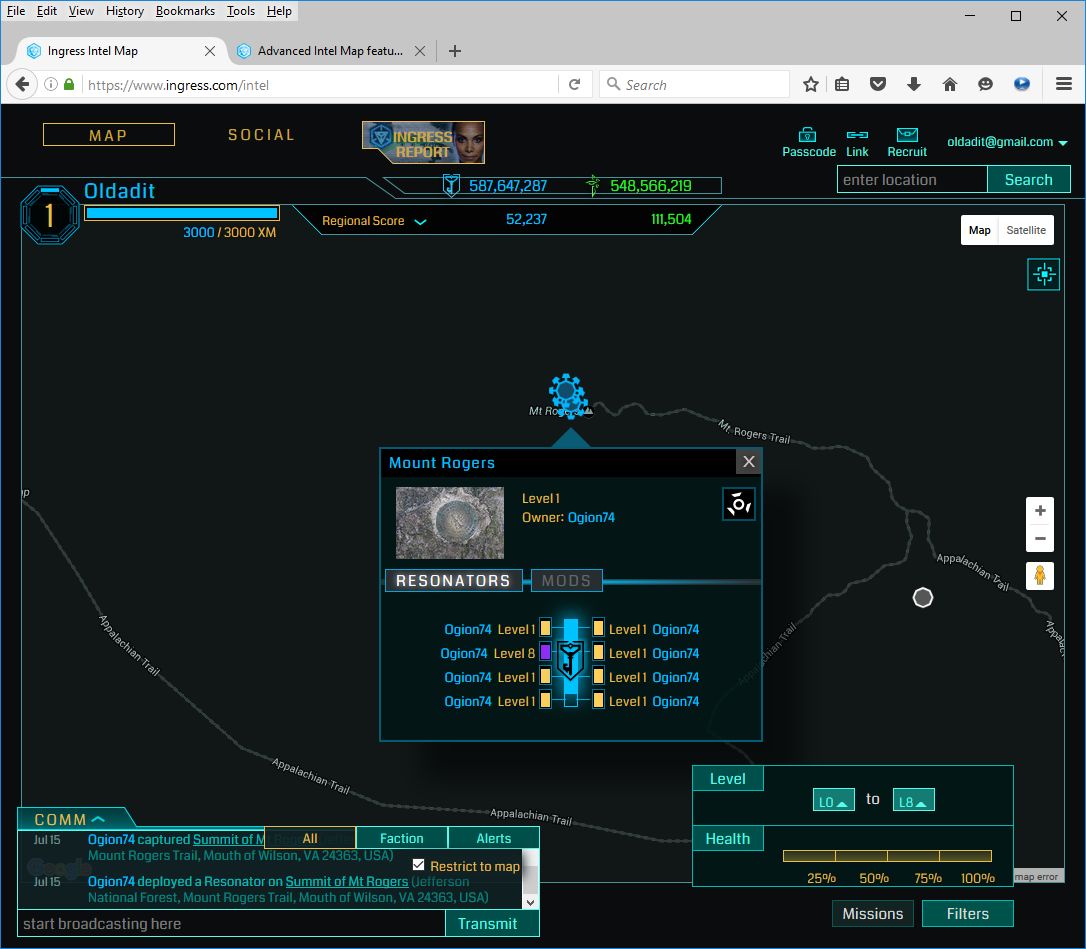
Task: Click the portal faction icon in Mount Rogers popup
Action: [739, 504]
